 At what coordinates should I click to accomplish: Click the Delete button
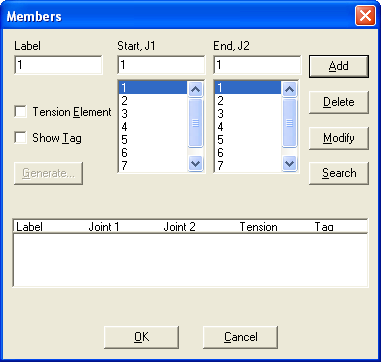point(339,102)
